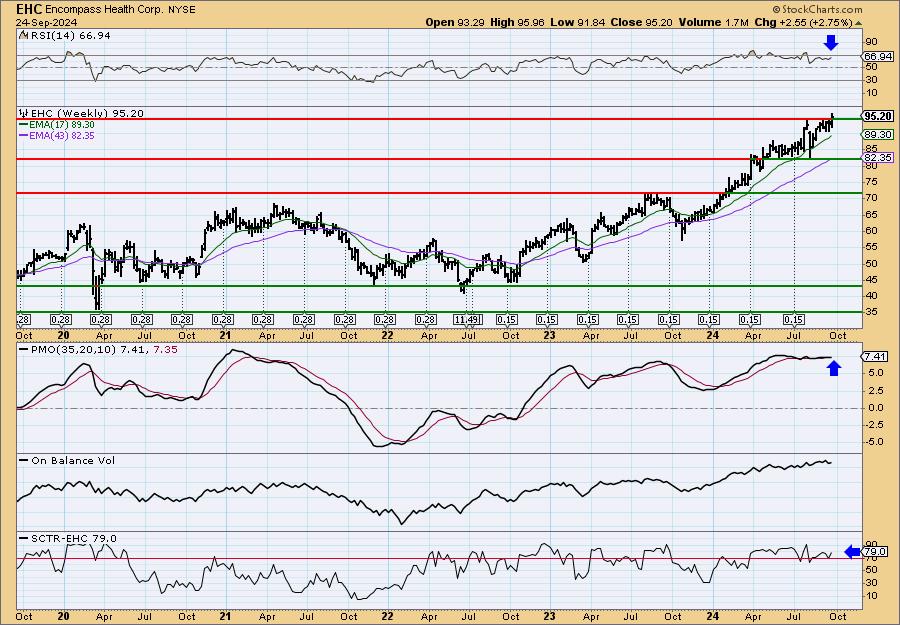Click the 65 price level on right axis
The width and height of the screenshot is (900, 625).
[x=871, y=214]
